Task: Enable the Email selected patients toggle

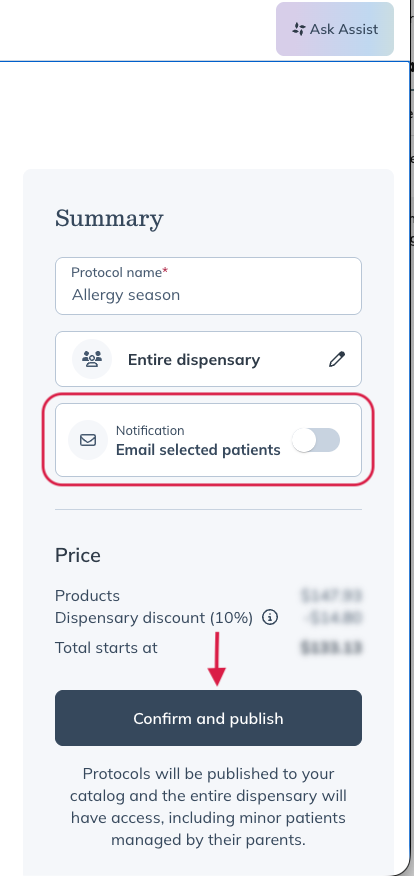Action: tap(316, 440)
